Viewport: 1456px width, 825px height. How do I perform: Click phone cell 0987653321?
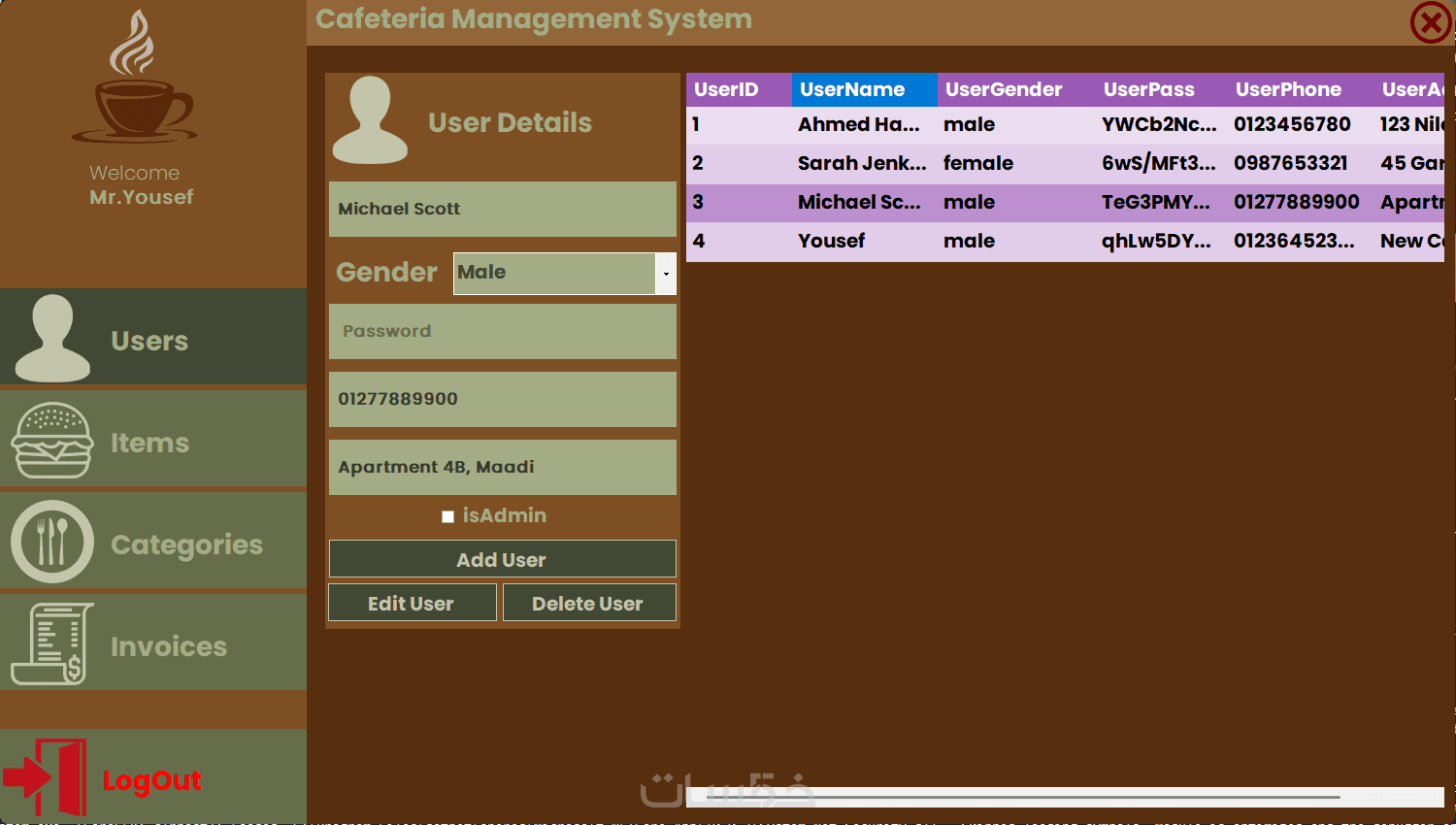click(x=1301, y=163)
